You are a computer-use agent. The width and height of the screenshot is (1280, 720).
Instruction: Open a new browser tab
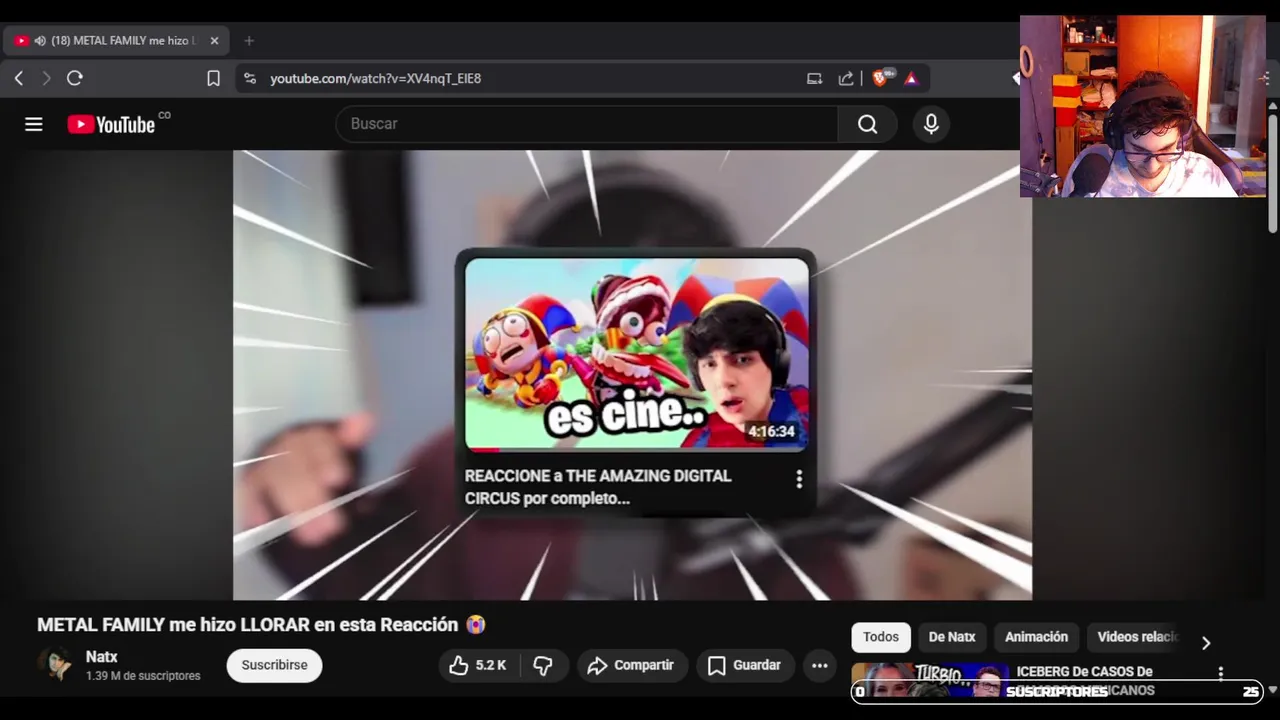coord(249,41)
